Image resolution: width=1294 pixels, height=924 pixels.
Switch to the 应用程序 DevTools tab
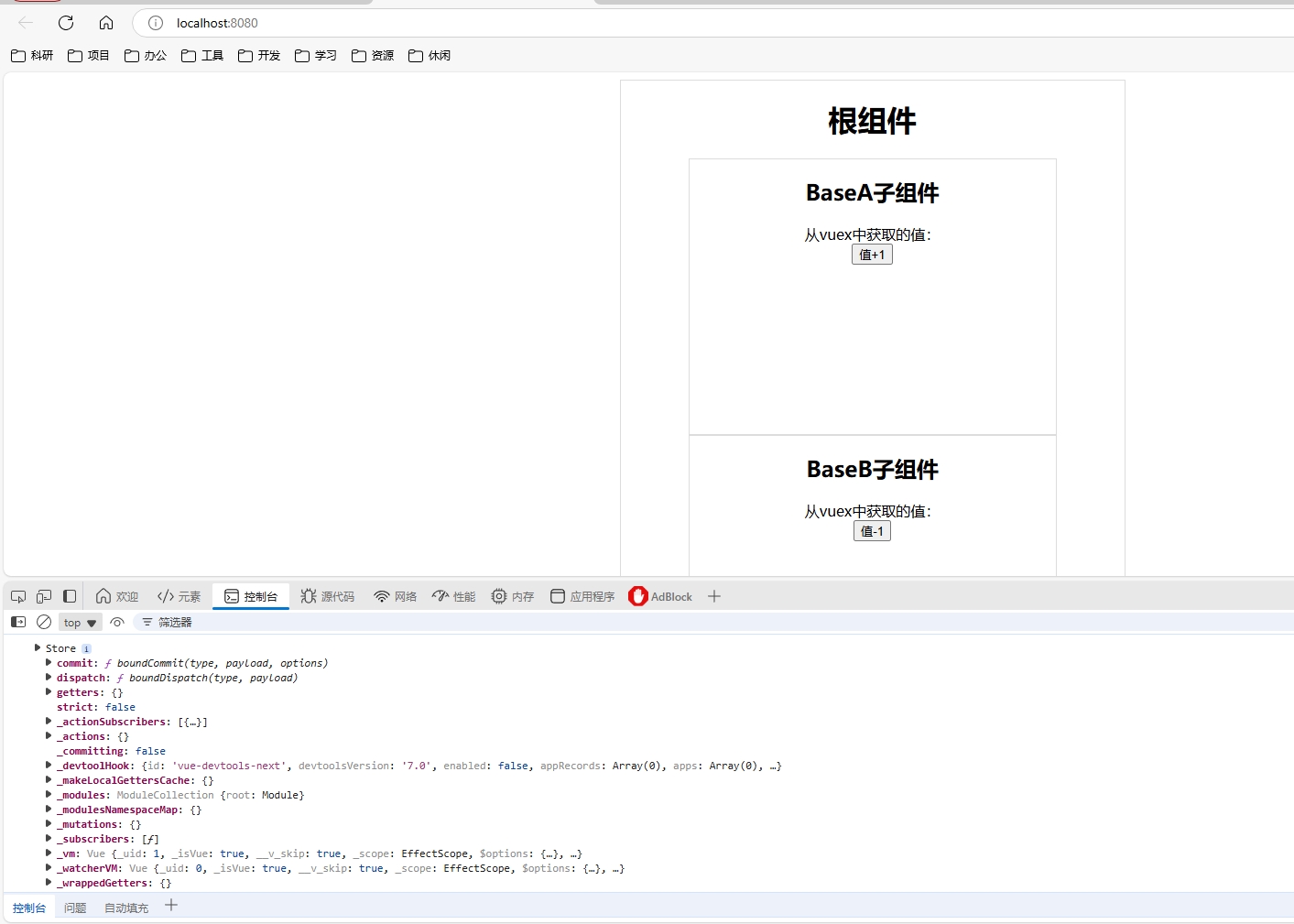[582, 596]
